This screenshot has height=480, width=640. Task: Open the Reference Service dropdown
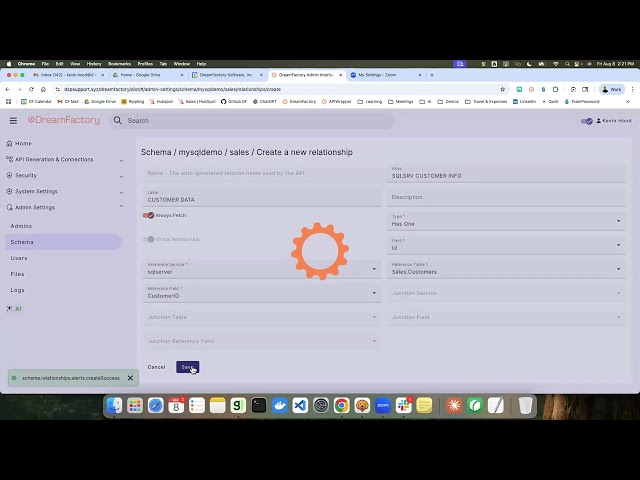[262, 269]
